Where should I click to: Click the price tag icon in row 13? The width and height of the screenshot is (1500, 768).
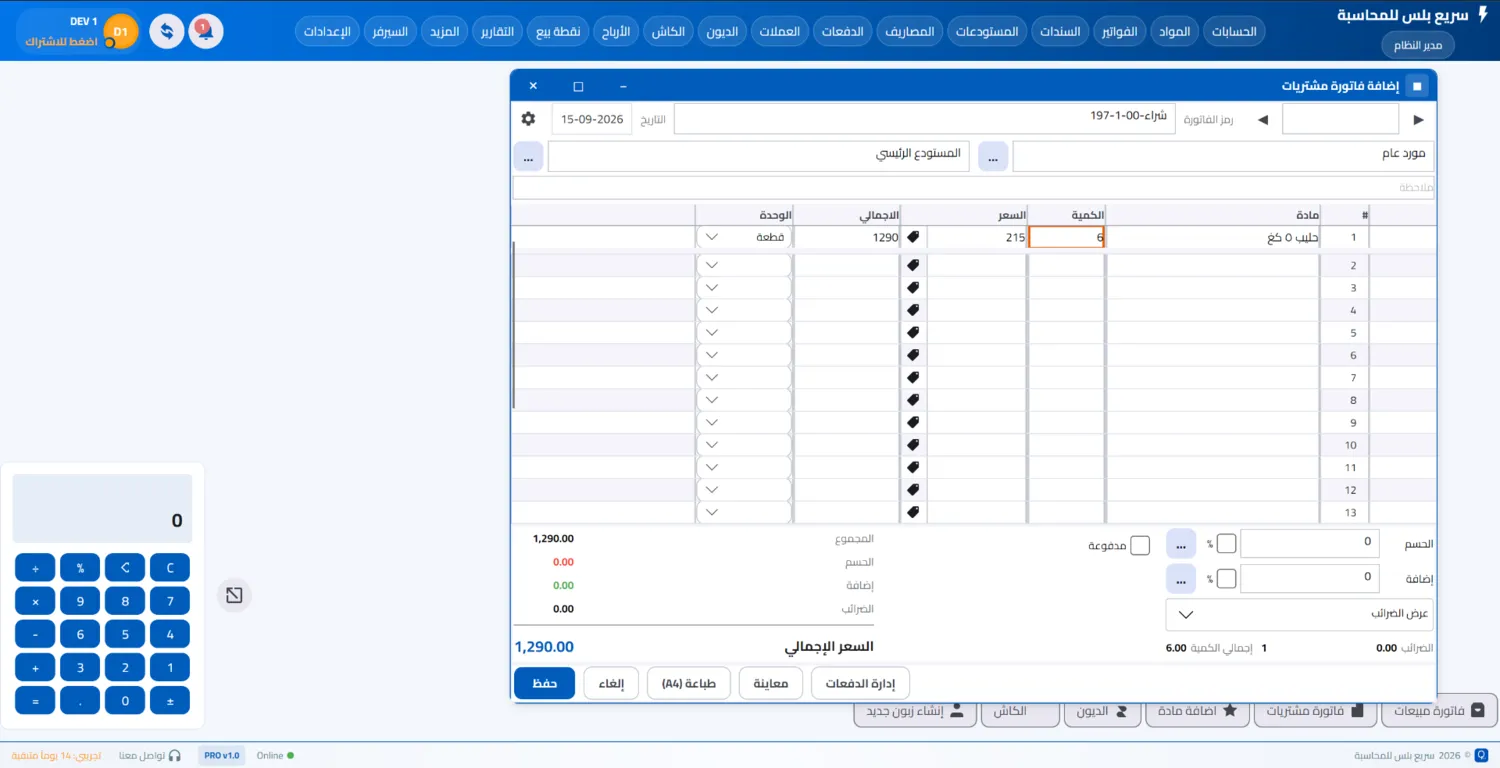click(913, 512)
